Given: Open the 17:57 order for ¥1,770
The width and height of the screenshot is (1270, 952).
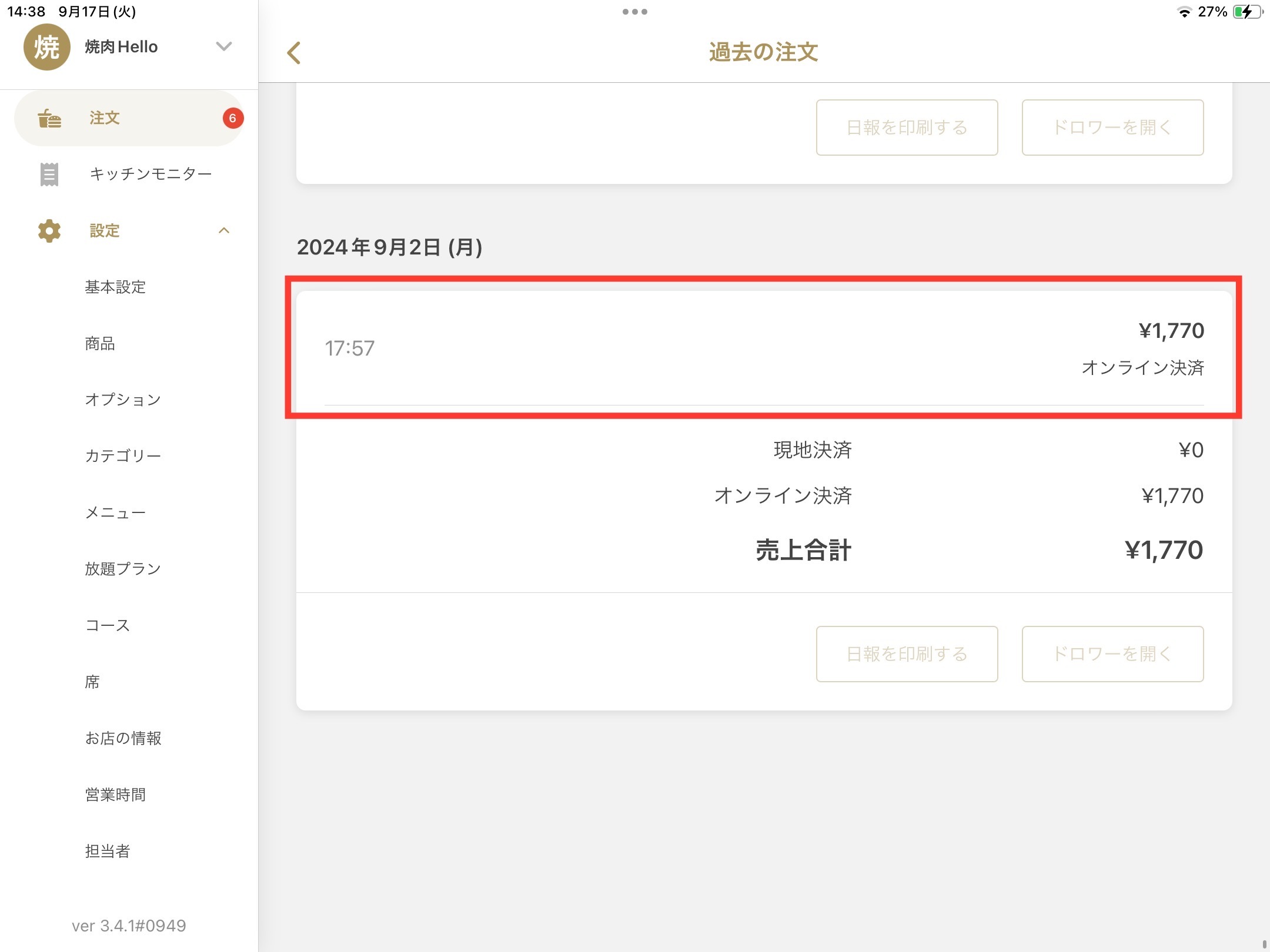Looking at the screenshot, I should pos(763,348).
